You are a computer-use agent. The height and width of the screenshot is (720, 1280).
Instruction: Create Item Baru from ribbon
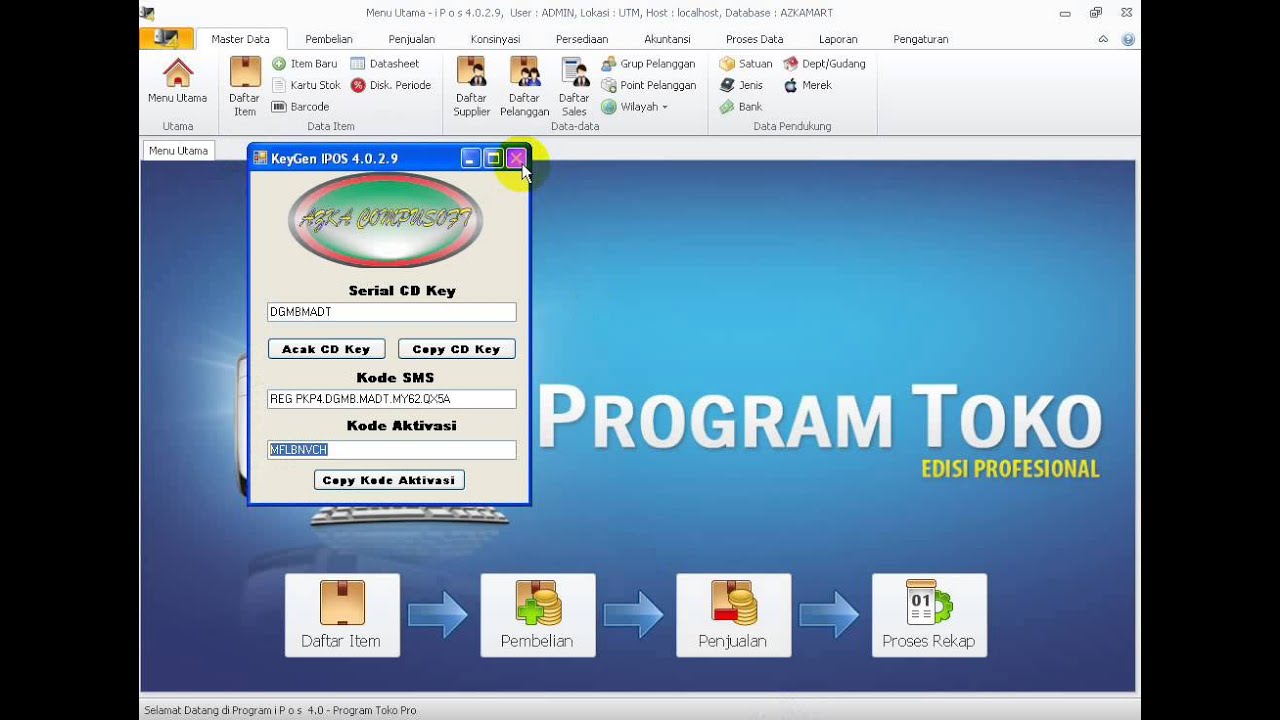[304, 63]
